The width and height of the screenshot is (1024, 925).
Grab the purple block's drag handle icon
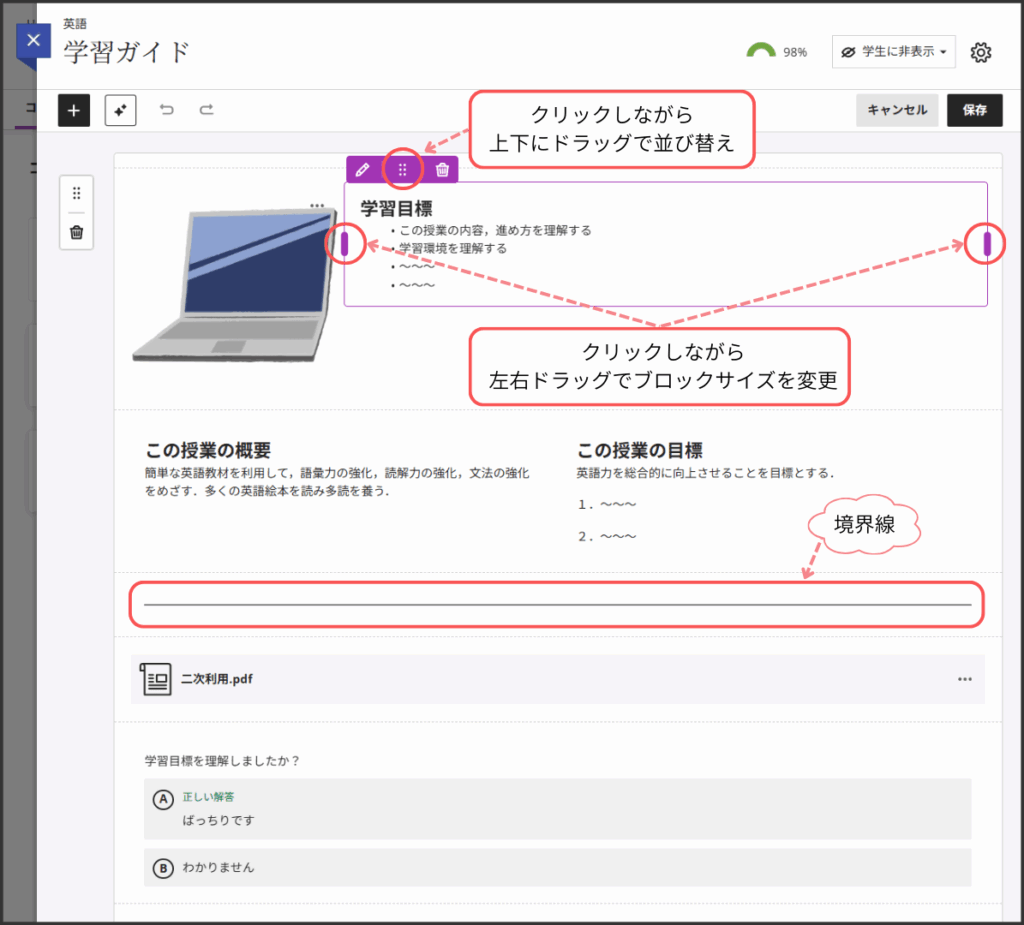pos(403,170)
